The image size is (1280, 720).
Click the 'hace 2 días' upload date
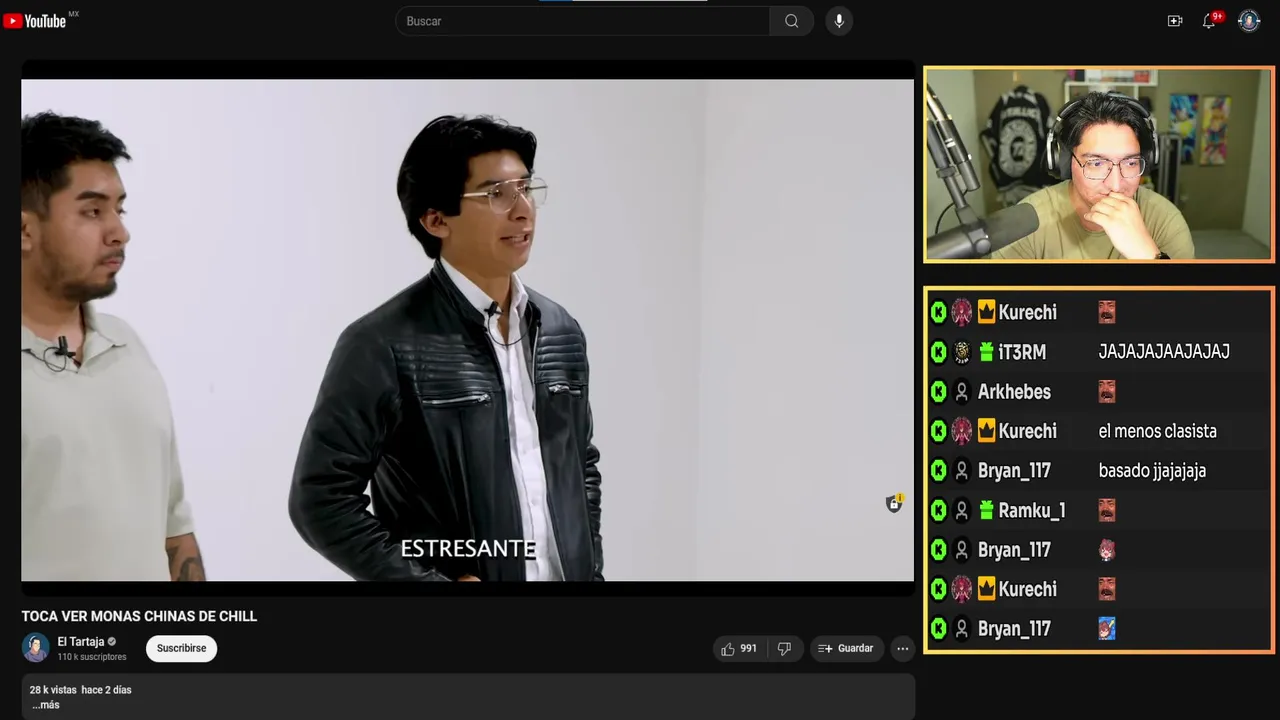(x=107, y=690)
